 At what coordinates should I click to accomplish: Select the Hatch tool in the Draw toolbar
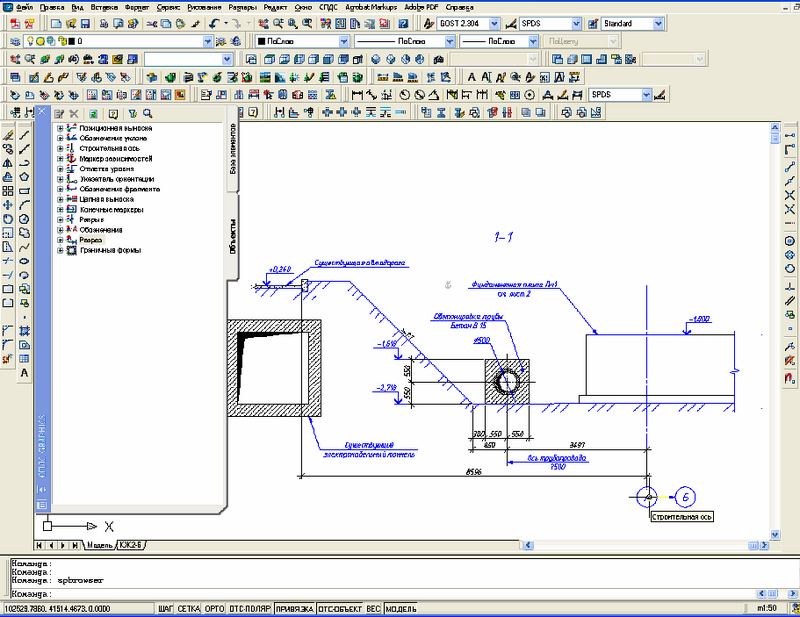[x=24, y=331]
